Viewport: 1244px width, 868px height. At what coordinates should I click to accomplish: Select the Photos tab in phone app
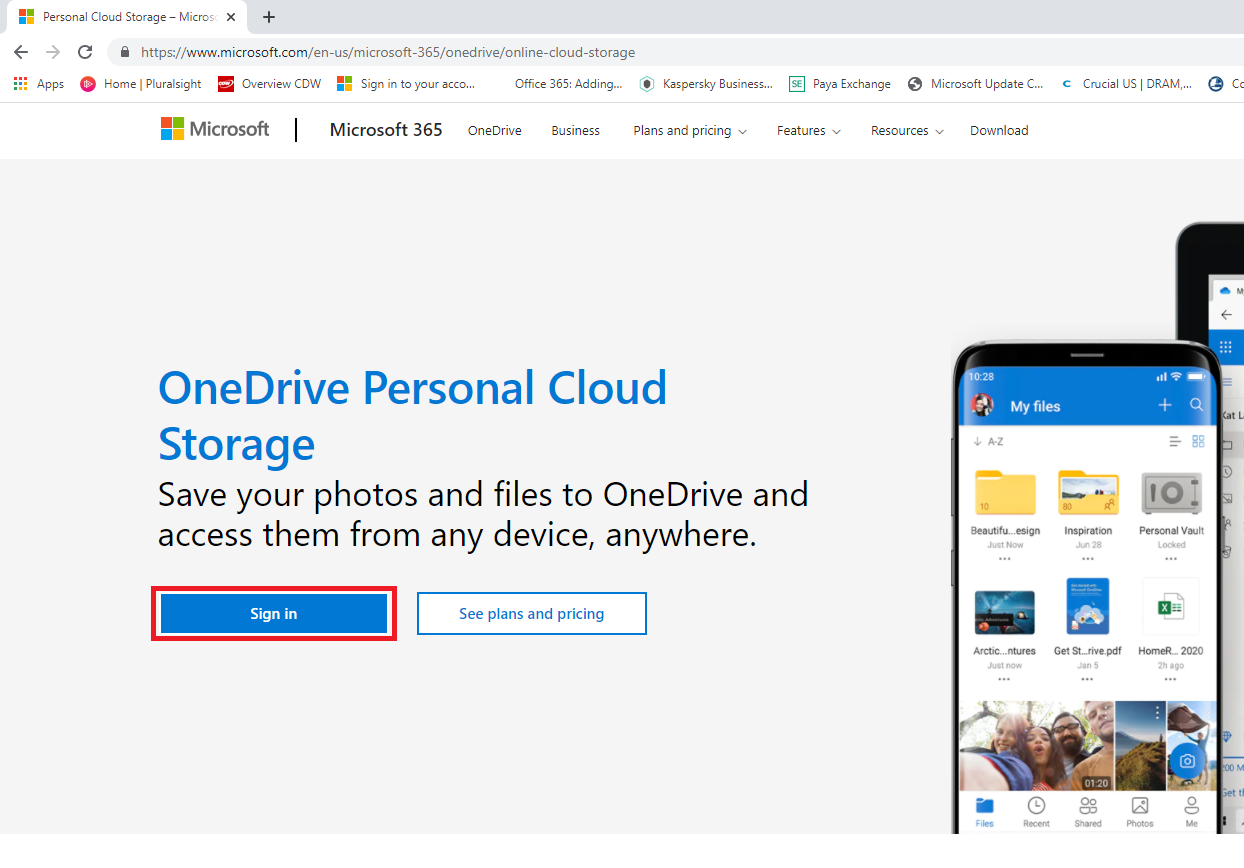click(x=1139, y=812)
